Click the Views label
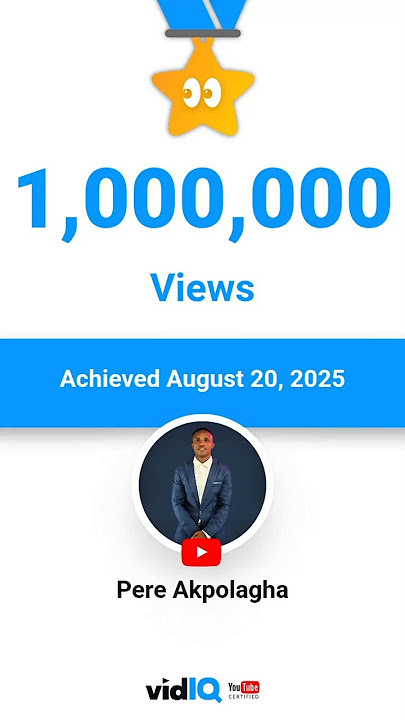 202,287
